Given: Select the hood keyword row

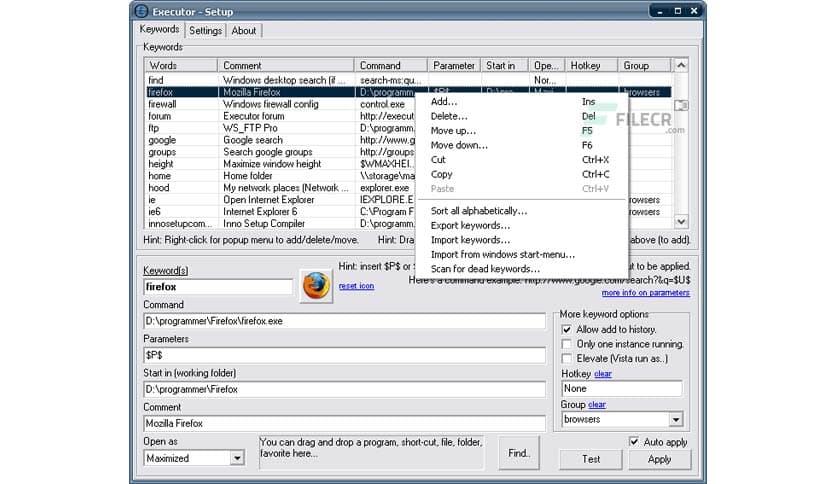Looking at the screenshot, I should coord(280,188).
